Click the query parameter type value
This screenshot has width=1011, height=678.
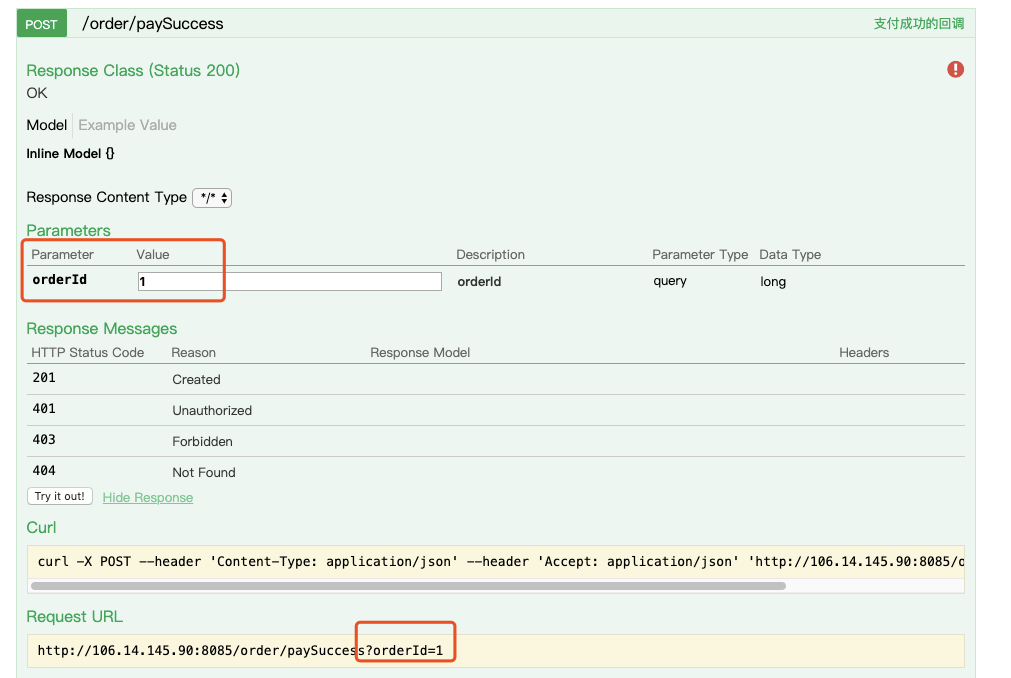(x=670, y=281)
